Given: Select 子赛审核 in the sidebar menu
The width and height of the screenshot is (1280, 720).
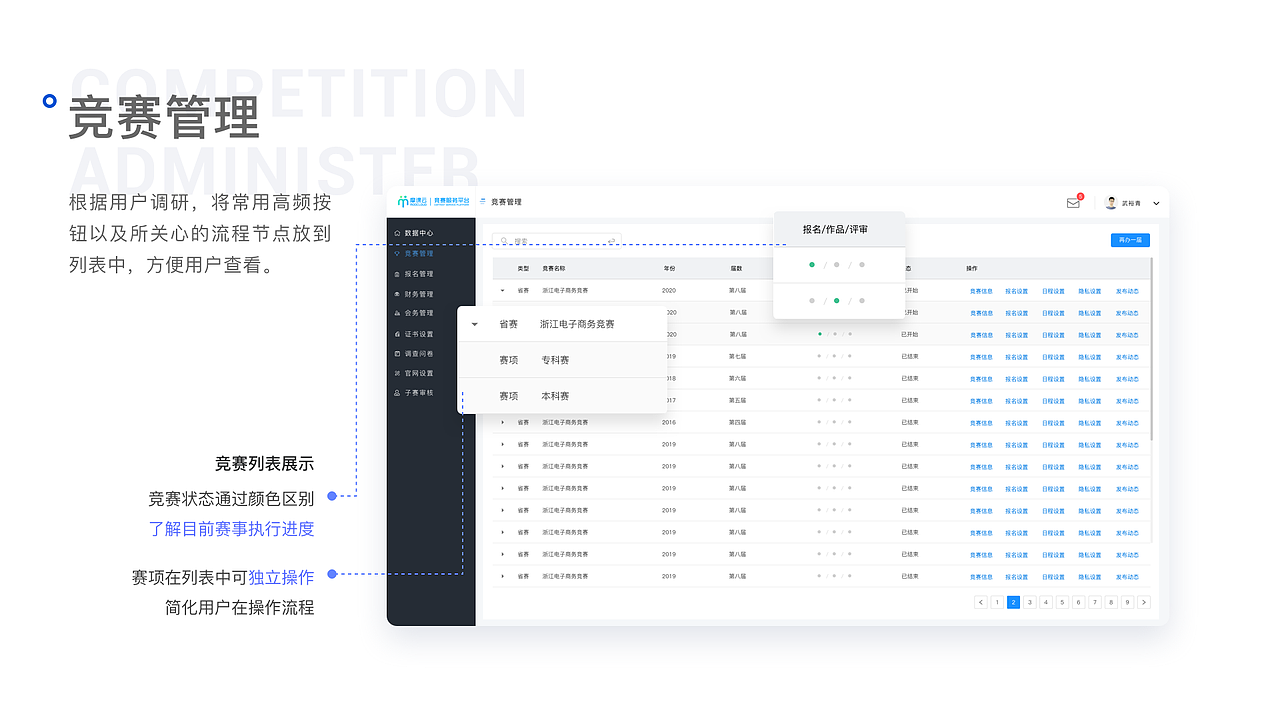Looking at the screenshot, I should (418, 394).
